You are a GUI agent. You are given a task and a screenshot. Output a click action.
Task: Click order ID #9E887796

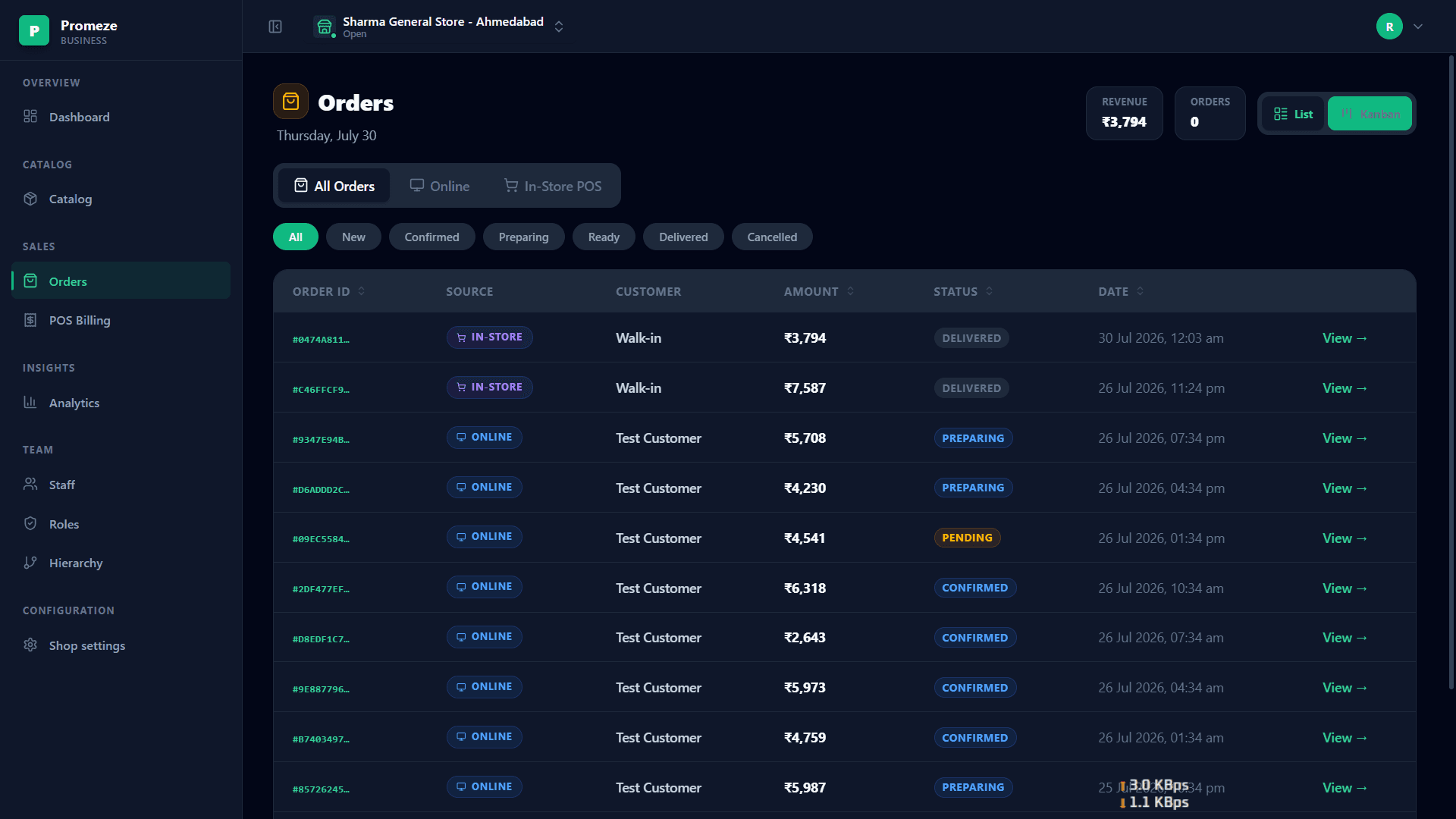321,689
